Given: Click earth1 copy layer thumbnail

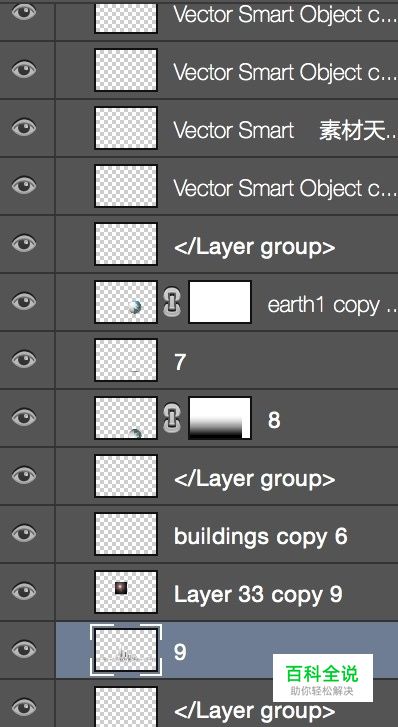Looking at the screenshot, I should point(126,302).
